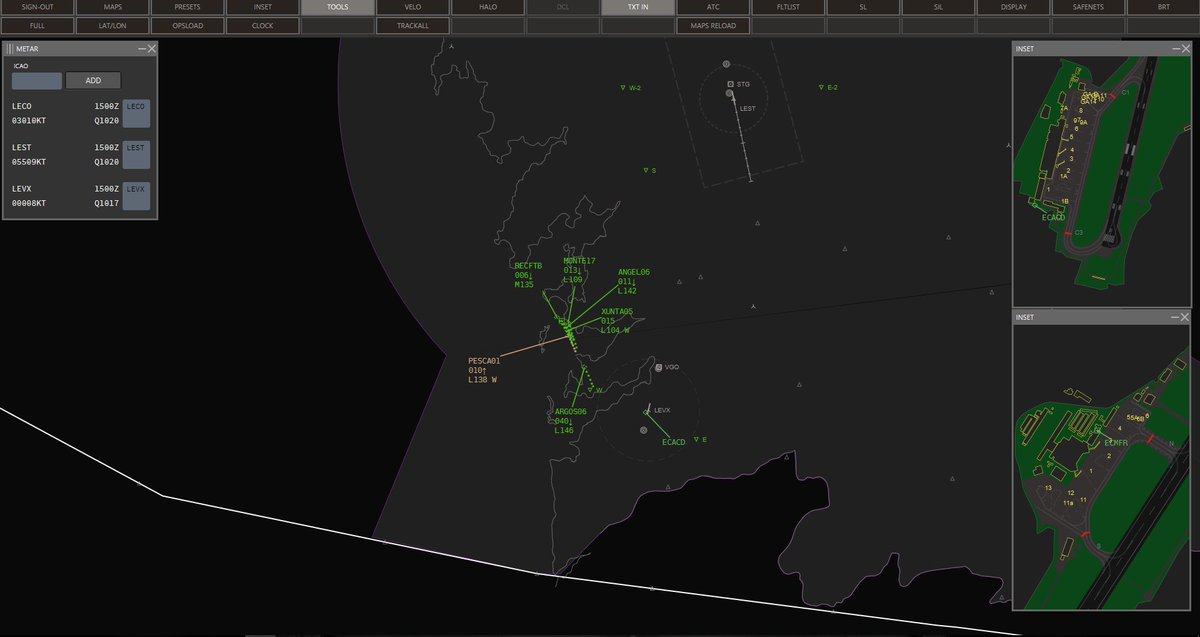Toggle the TOOLS panel button
The width and height of the screenshot is (1200, 637).
[337, 7]
